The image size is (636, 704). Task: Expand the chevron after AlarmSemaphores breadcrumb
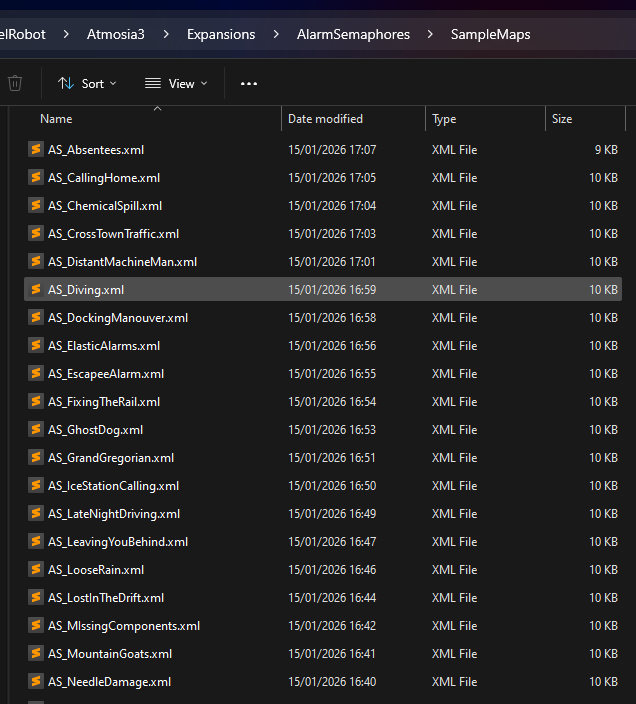coord(430,34)
